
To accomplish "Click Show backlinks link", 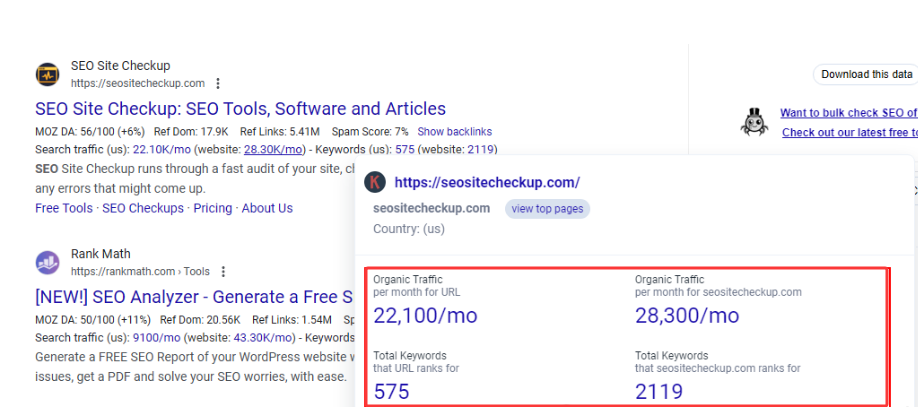I will (454, 132).
